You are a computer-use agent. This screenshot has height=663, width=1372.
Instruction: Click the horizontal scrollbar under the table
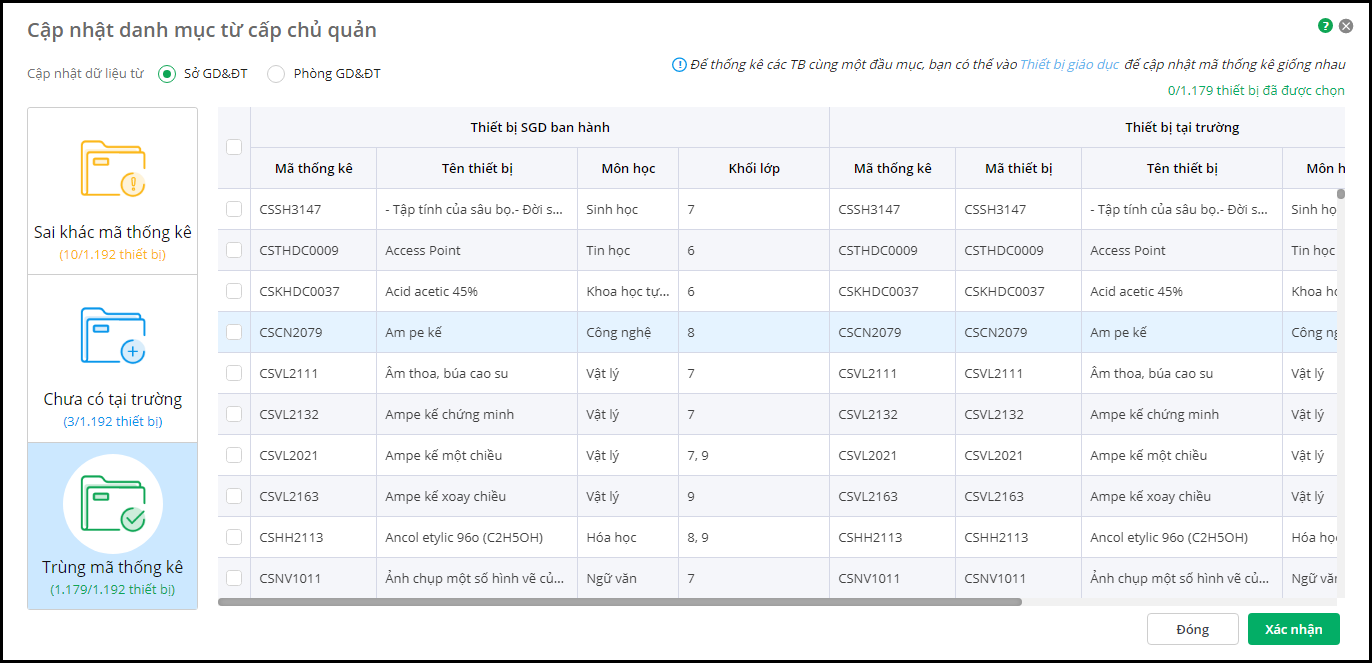point(620,602)
